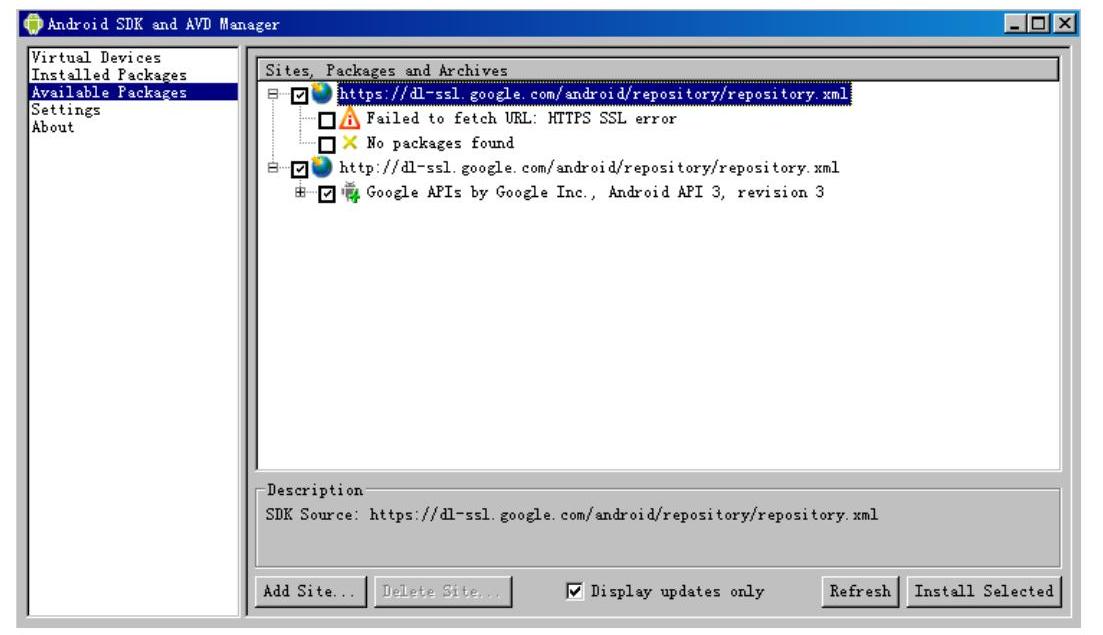Click the yellow X icon beside No packages found

pos(350,143)
